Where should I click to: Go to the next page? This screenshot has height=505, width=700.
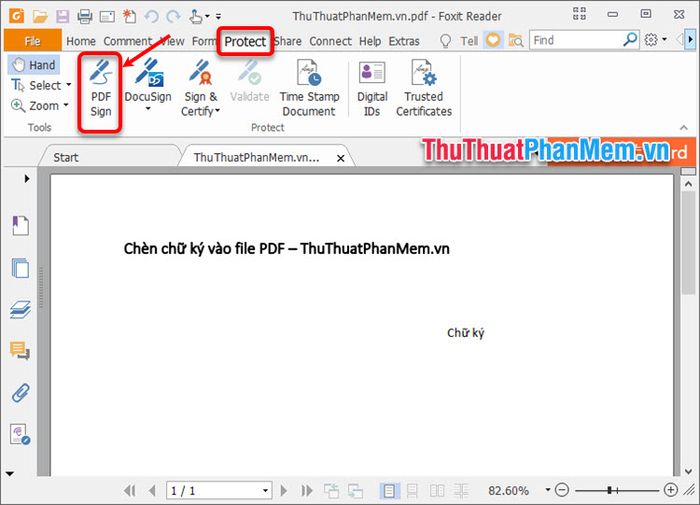[283, 491]
